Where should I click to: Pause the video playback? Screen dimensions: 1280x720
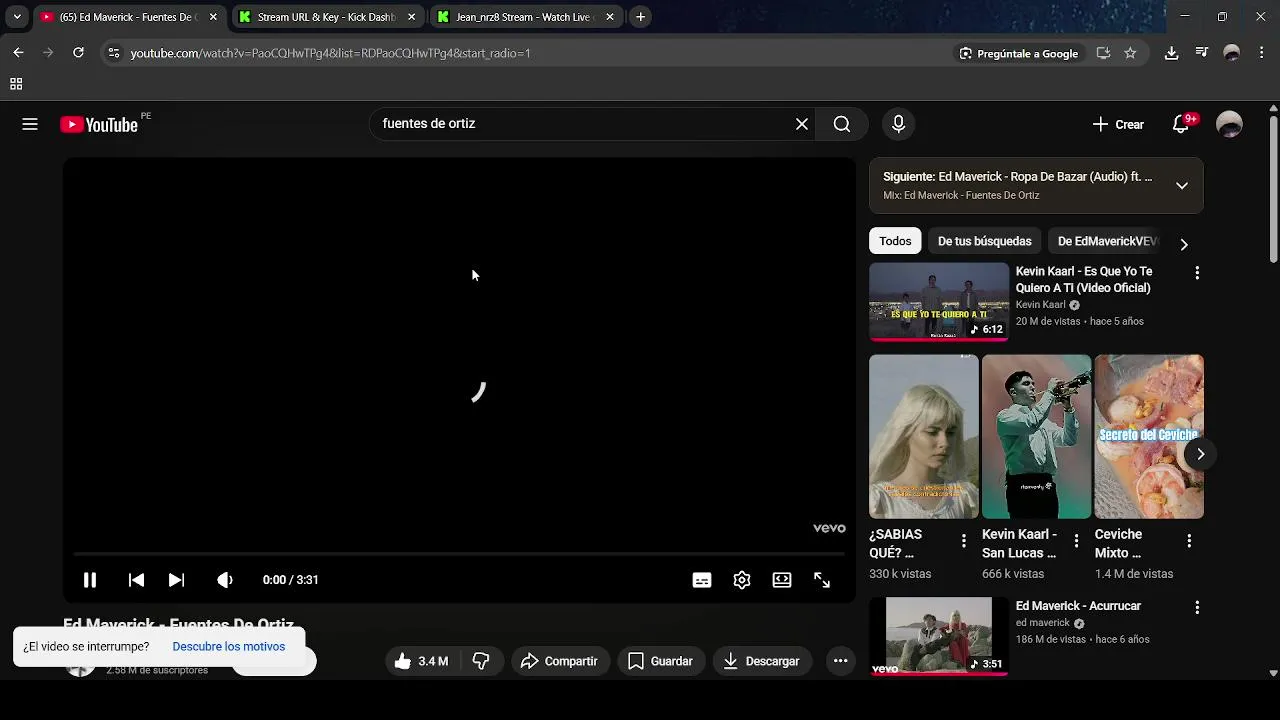pos(89,580)
